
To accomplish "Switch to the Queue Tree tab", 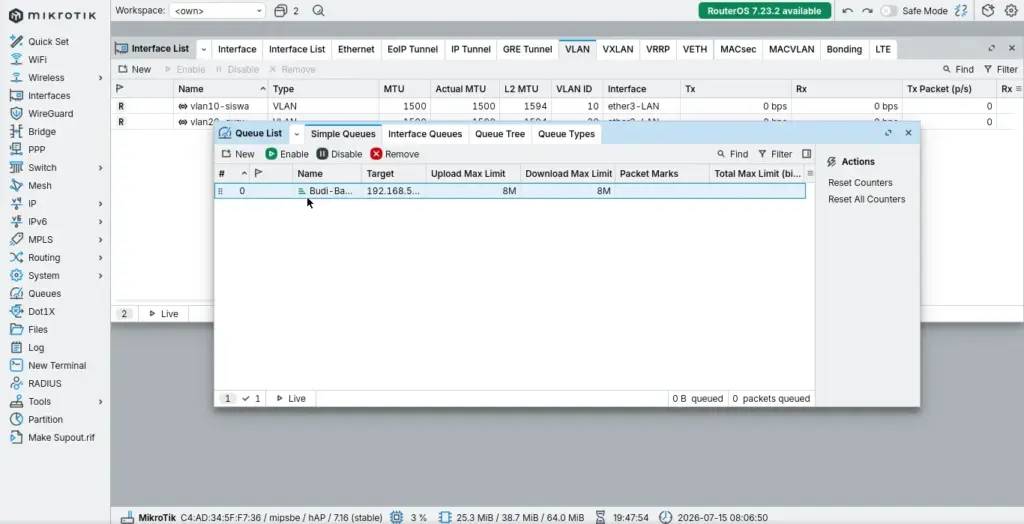I will point(500,134).
